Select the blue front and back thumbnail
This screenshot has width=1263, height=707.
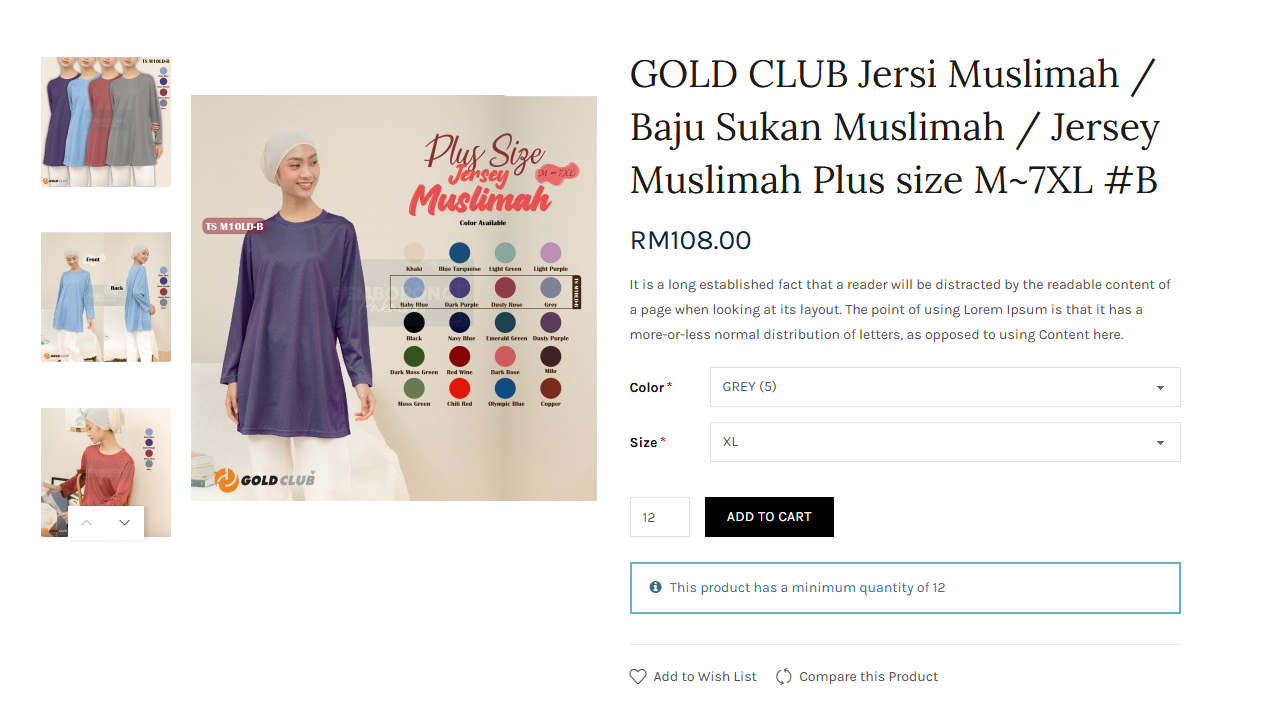click(106, 297)
